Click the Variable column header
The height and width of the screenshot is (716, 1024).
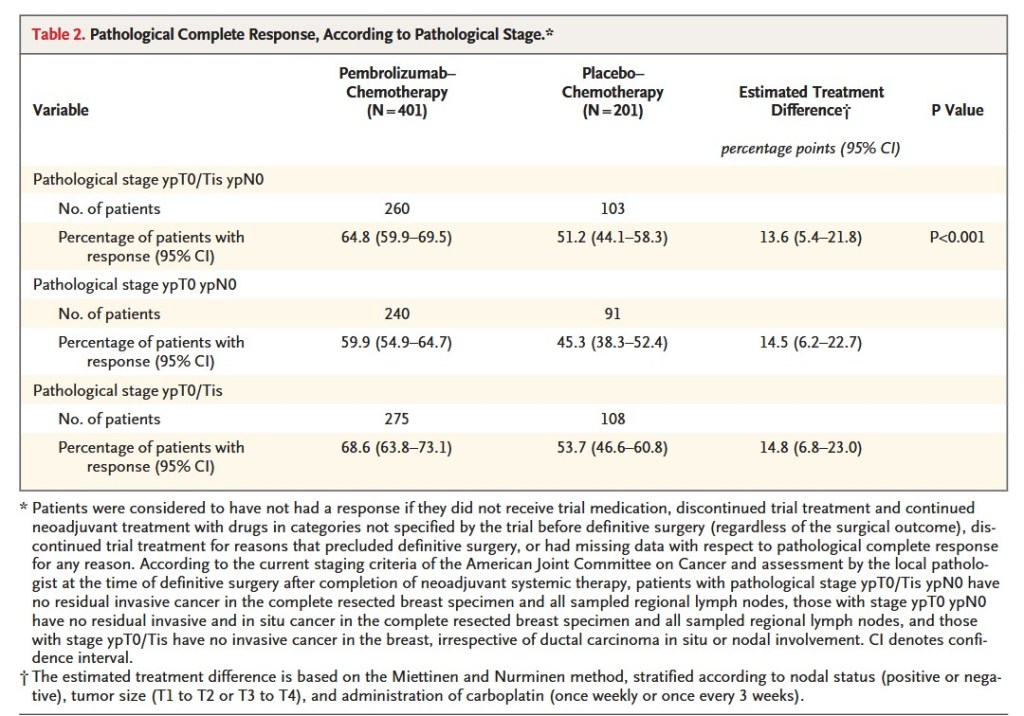(61, 110)
